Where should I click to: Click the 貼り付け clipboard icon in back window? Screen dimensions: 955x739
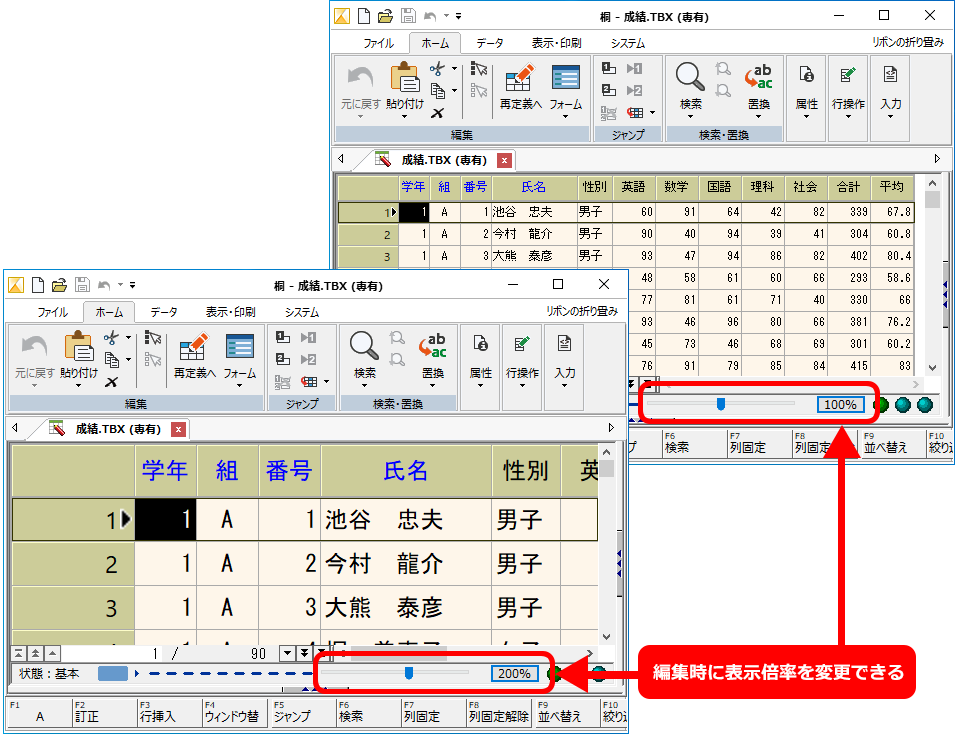click(404, 77)
